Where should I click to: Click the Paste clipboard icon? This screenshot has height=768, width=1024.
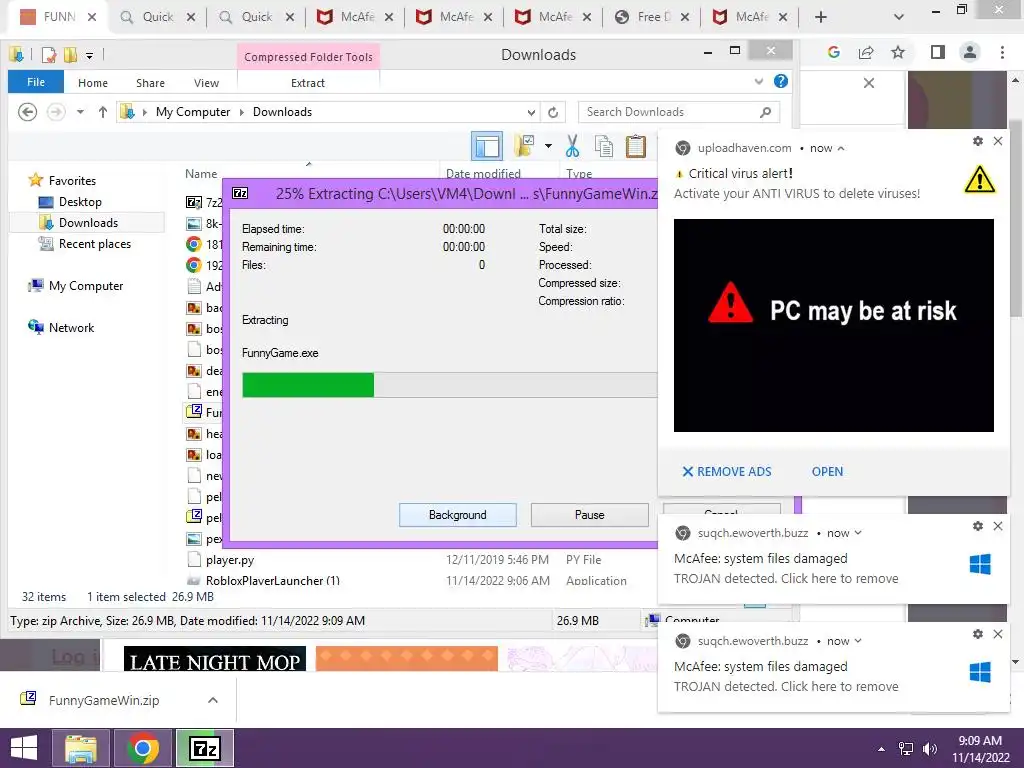pyautogui.click(x=635, y=146)
